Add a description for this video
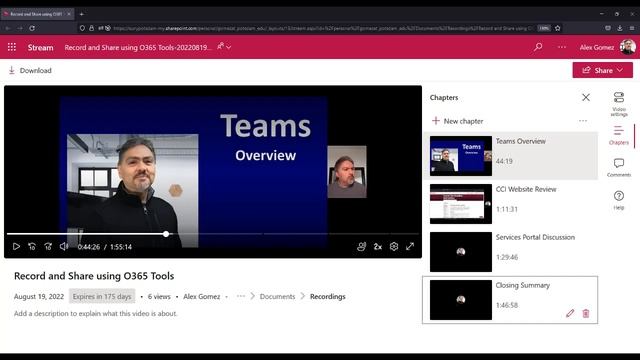 [96, 313]
